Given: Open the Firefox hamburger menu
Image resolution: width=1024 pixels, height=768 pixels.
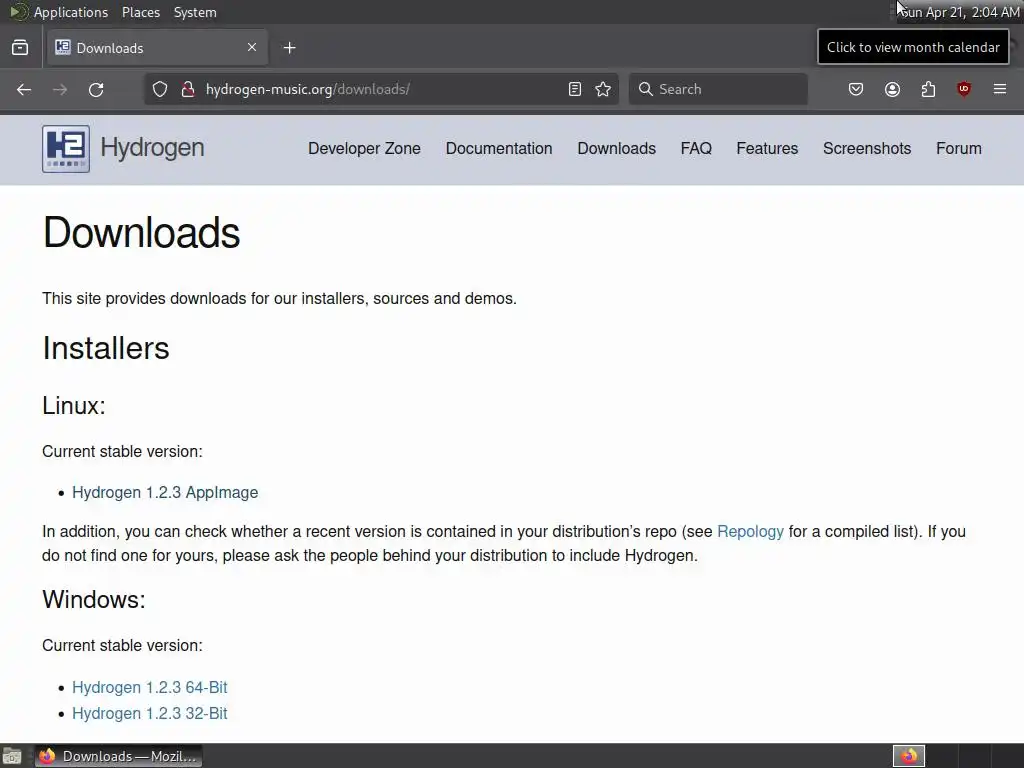Looking at the screenshot, I should pyautogui.click(x=1000, y=89).
